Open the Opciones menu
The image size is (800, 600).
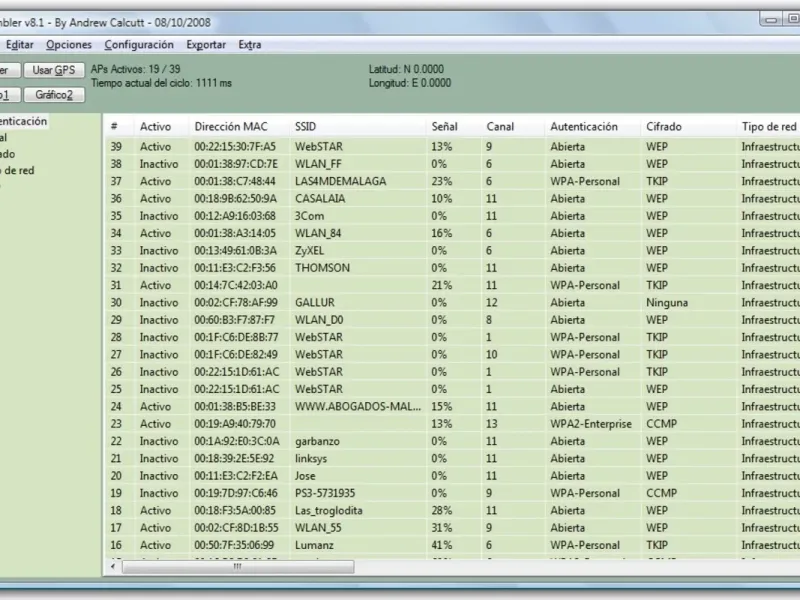click(x=69, y=45)
